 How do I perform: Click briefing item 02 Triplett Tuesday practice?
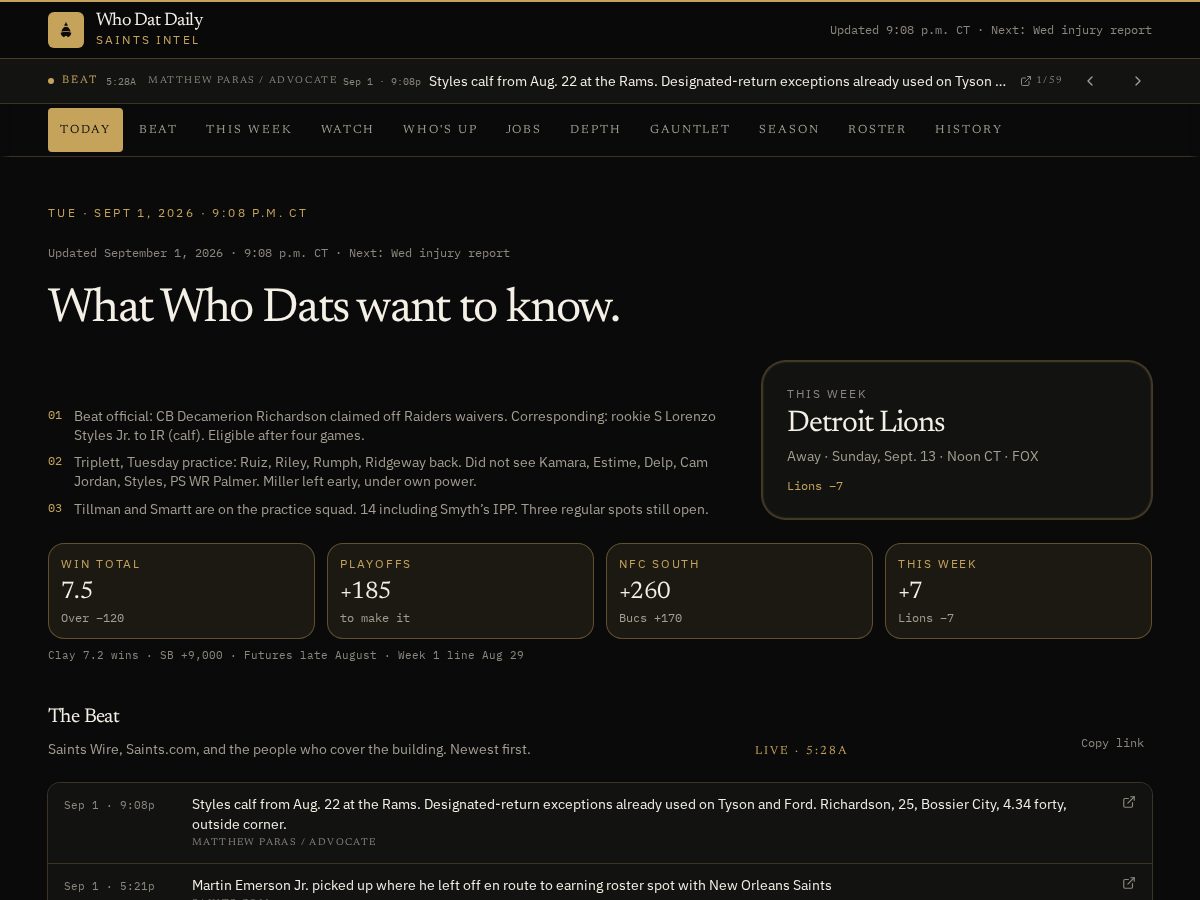382,472
